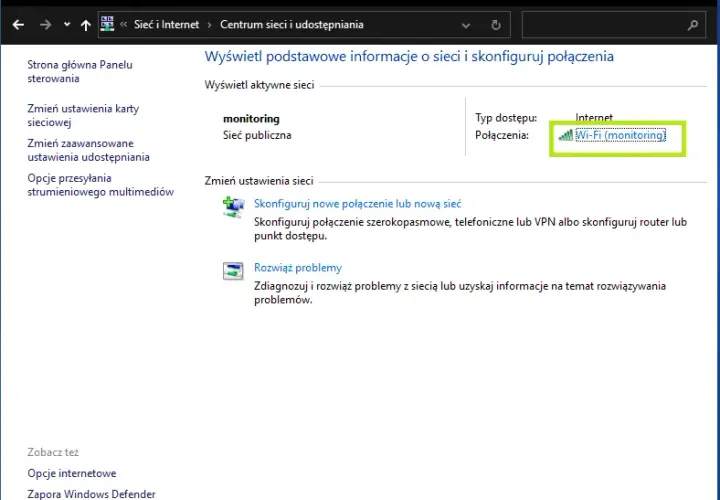Open Strona główna Panelu sterowania
720x500 pixels.
(x=80, y=72)
